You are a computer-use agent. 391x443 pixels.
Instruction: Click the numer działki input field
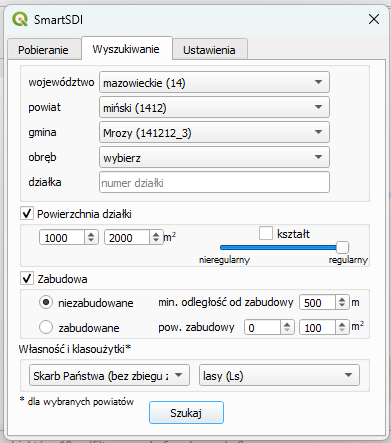(x=214, y=182)
